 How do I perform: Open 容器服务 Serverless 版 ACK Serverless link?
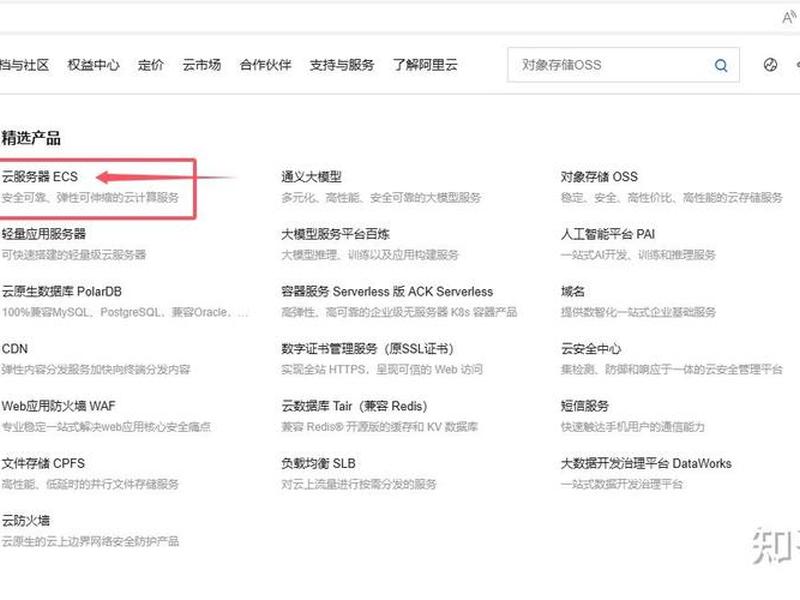coord(387,291)
